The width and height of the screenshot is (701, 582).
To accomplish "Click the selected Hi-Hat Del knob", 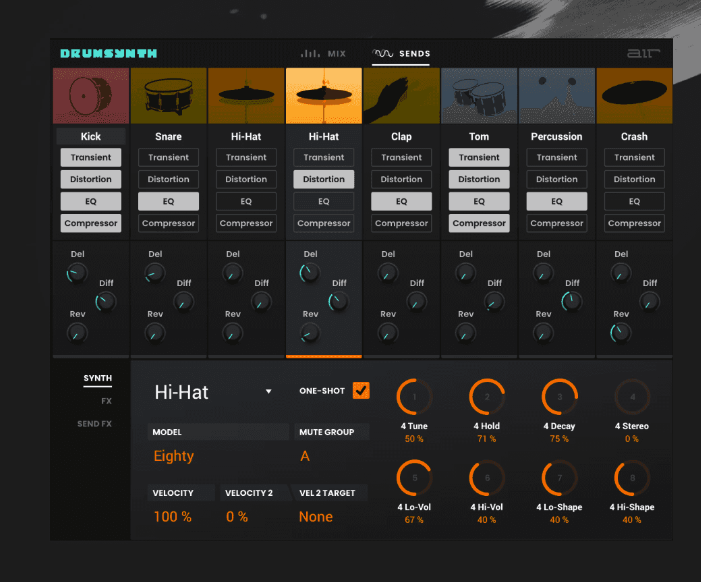I will tap(310, 273).
